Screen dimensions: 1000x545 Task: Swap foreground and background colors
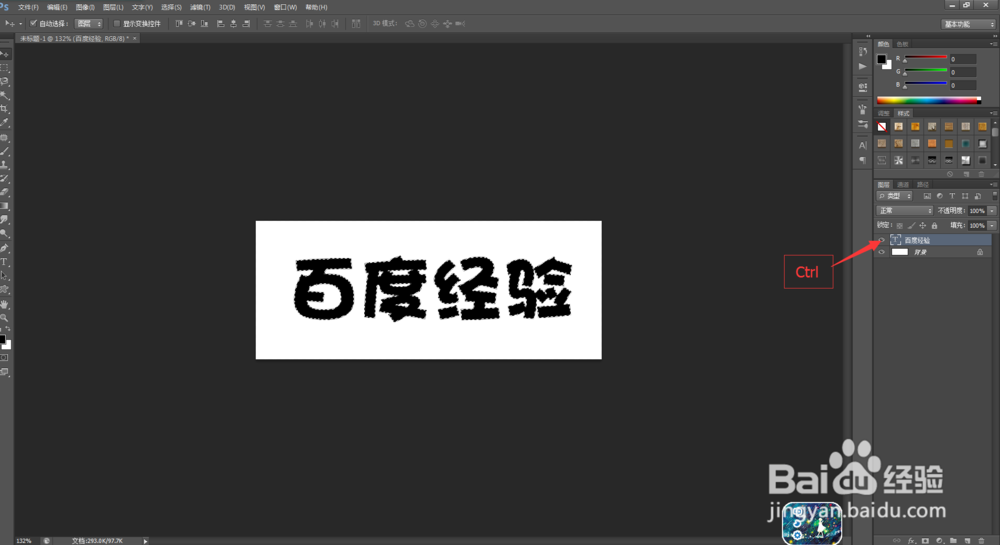[8, 329]
